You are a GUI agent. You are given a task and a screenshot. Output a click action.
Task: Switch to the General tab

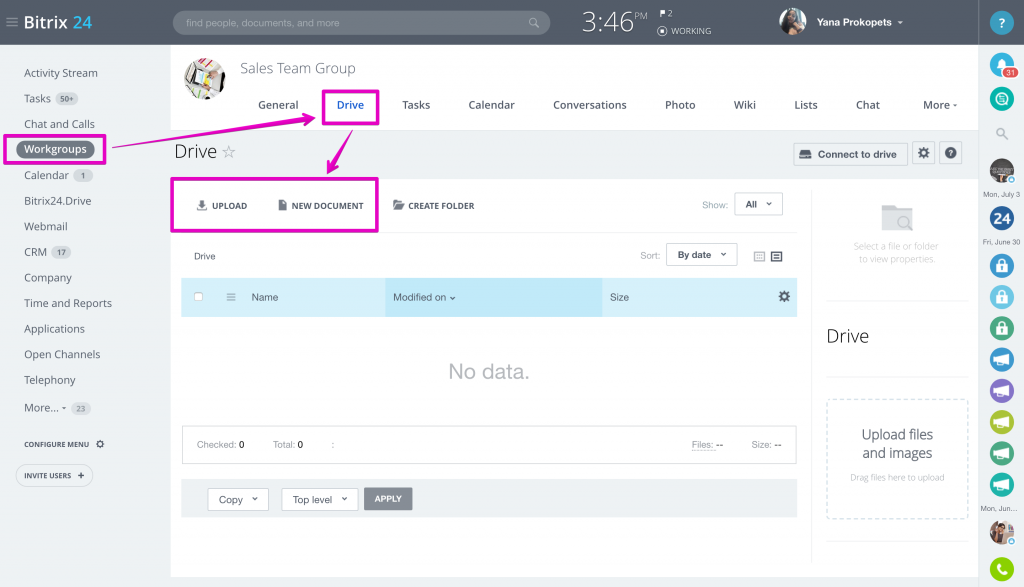278,105
